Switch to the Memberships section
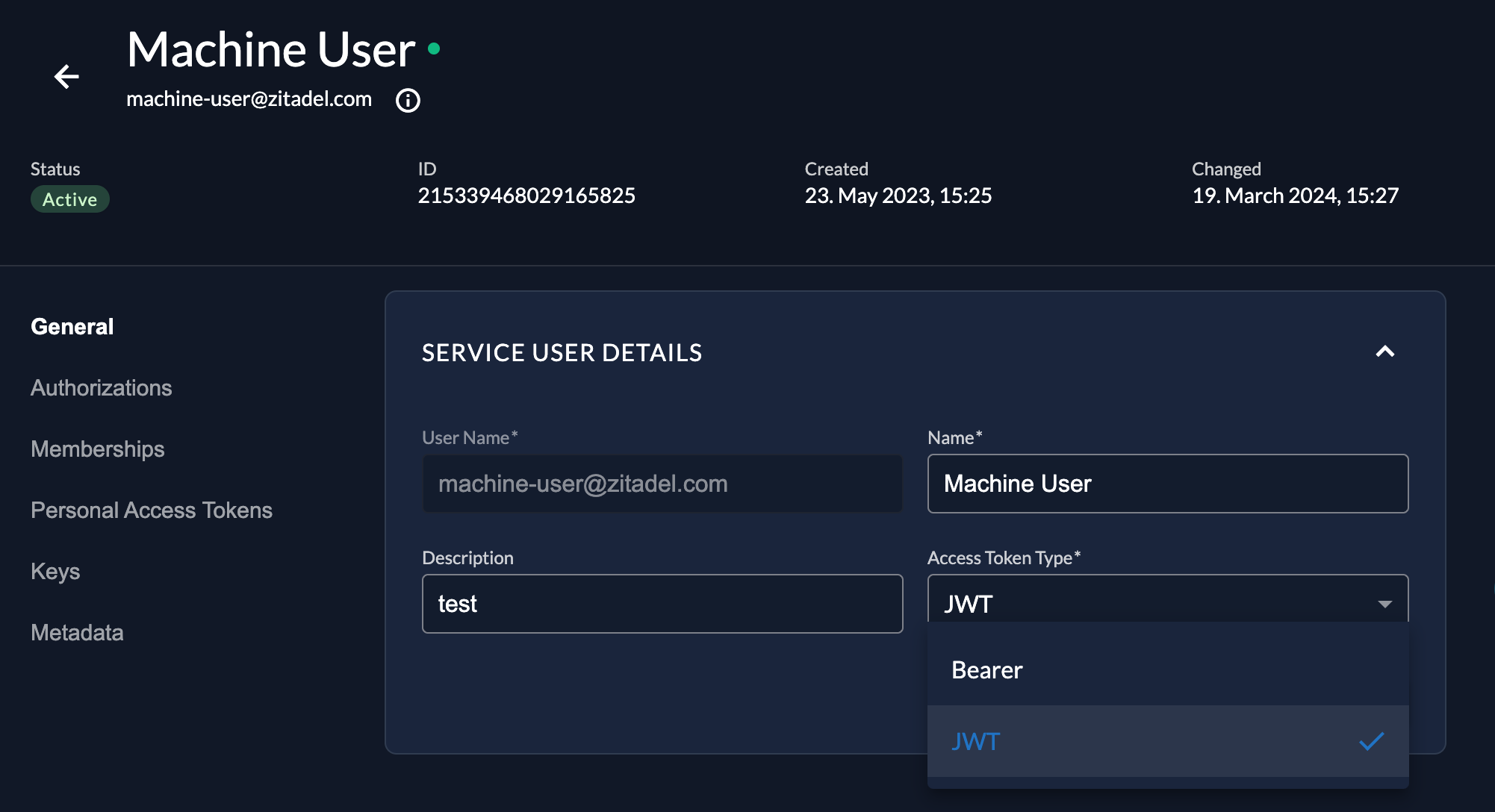Image resolution: width=1495 pixels, height=812 pixels. [x=97, y=449]
